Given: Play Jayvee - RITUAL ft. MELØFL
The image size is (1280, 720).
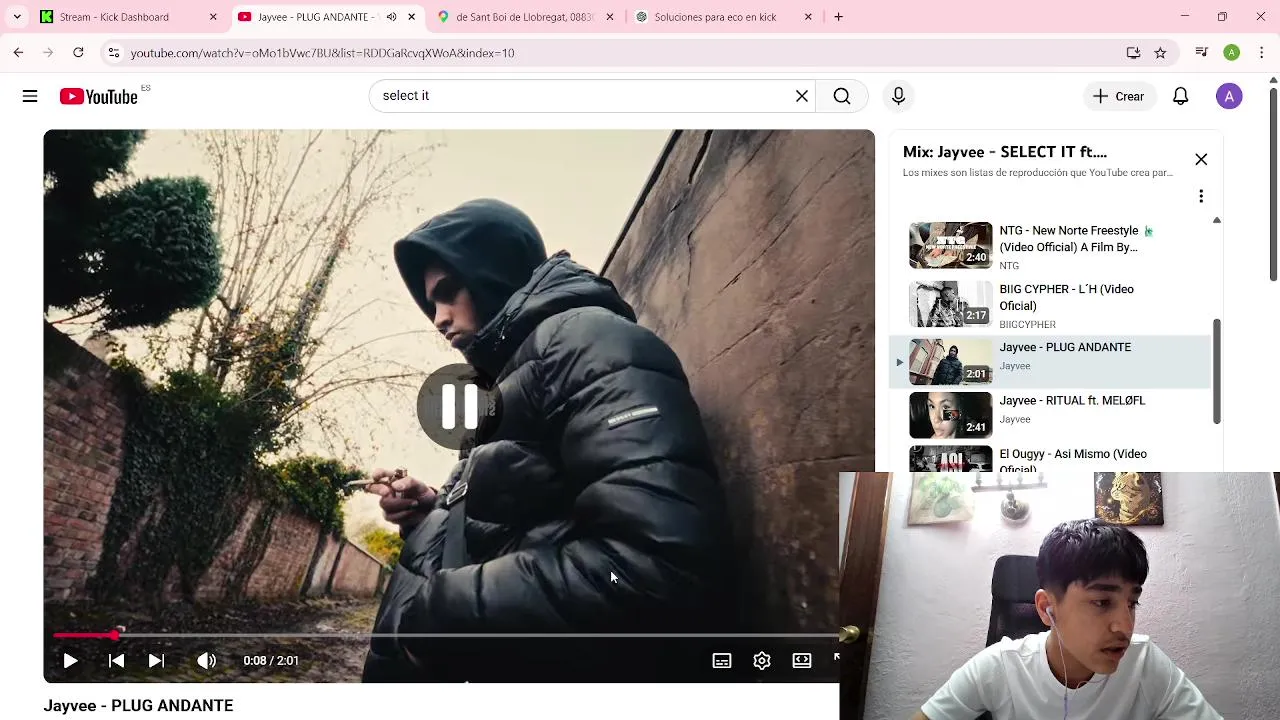Looking at the screenshot, I should click(x=1050, y=414).
